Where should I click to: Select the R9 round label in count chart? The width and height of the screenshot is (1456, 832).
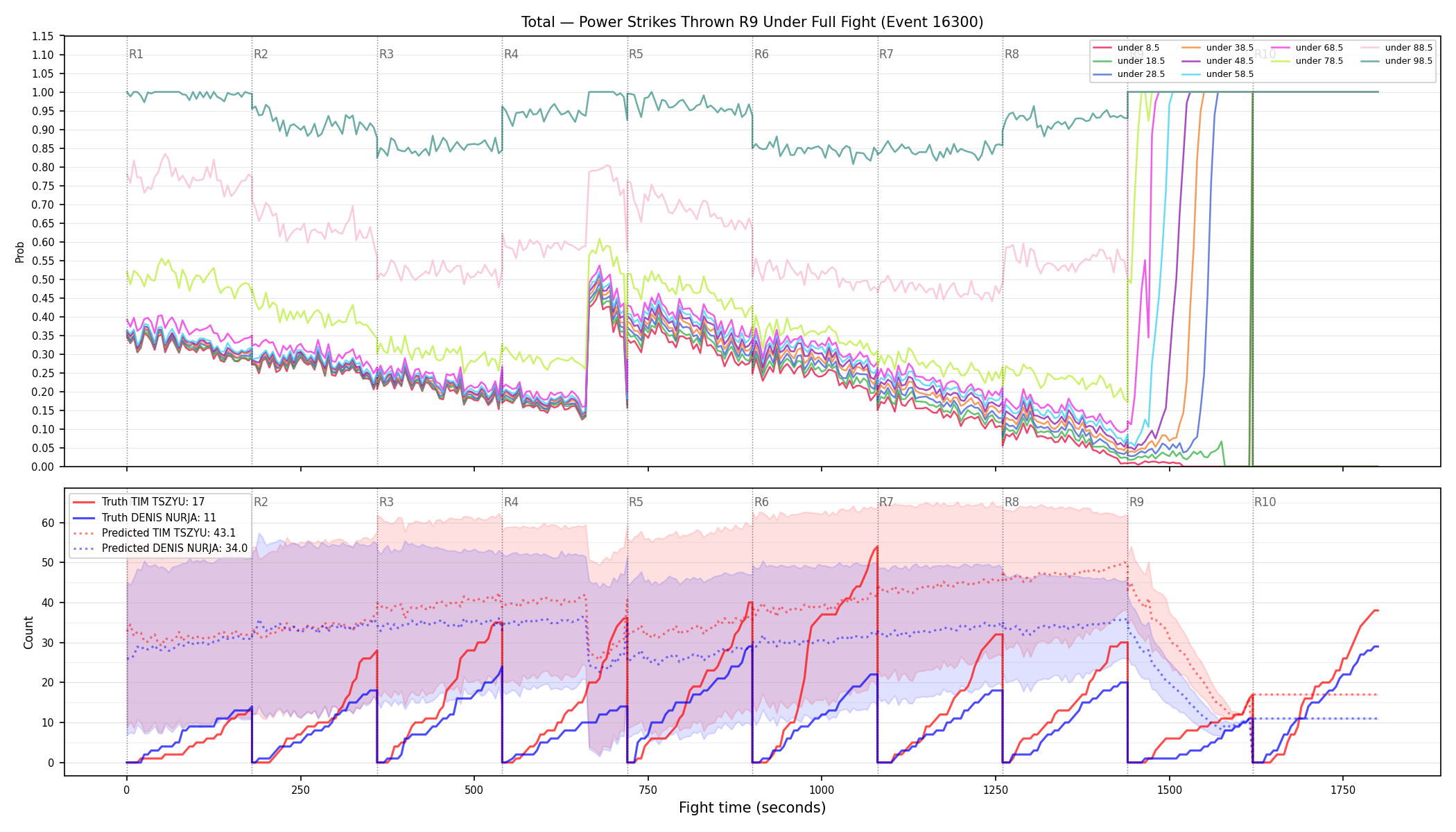(x=1136, y=502)
